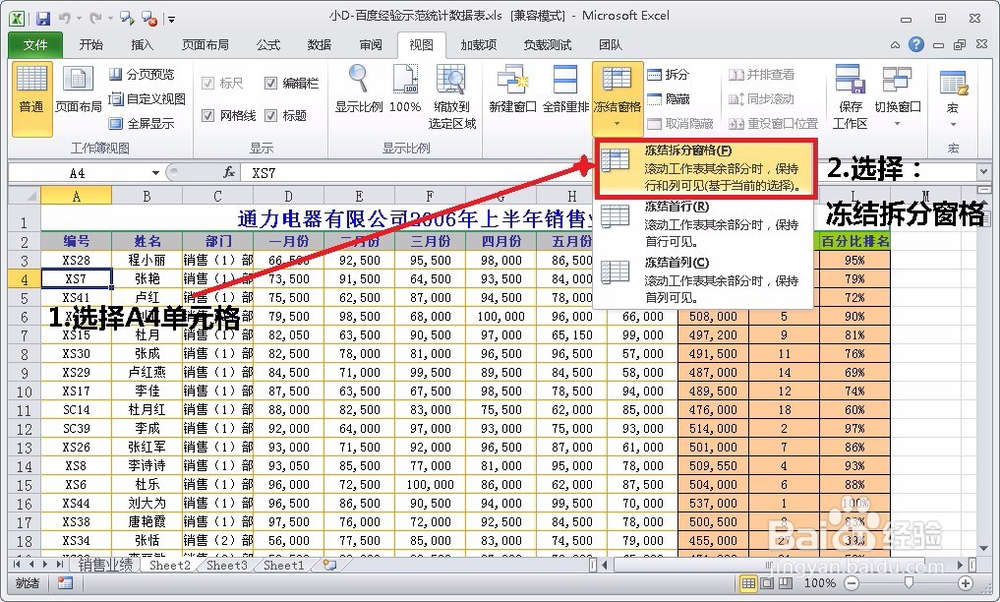This screenshot has width=1000, height=602.
Task: Click the zoom slider handle
Action: pyautogui.click(x=909, y=583)
